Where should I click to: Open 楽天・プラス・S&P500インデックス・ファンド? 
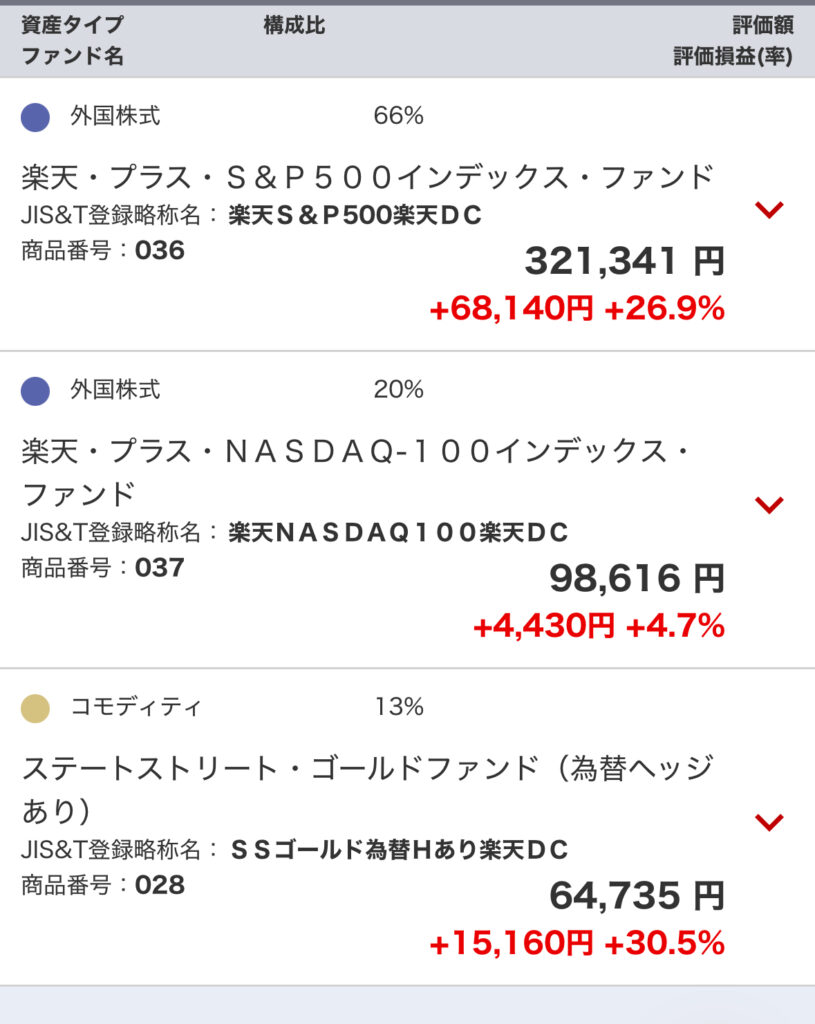367,177
